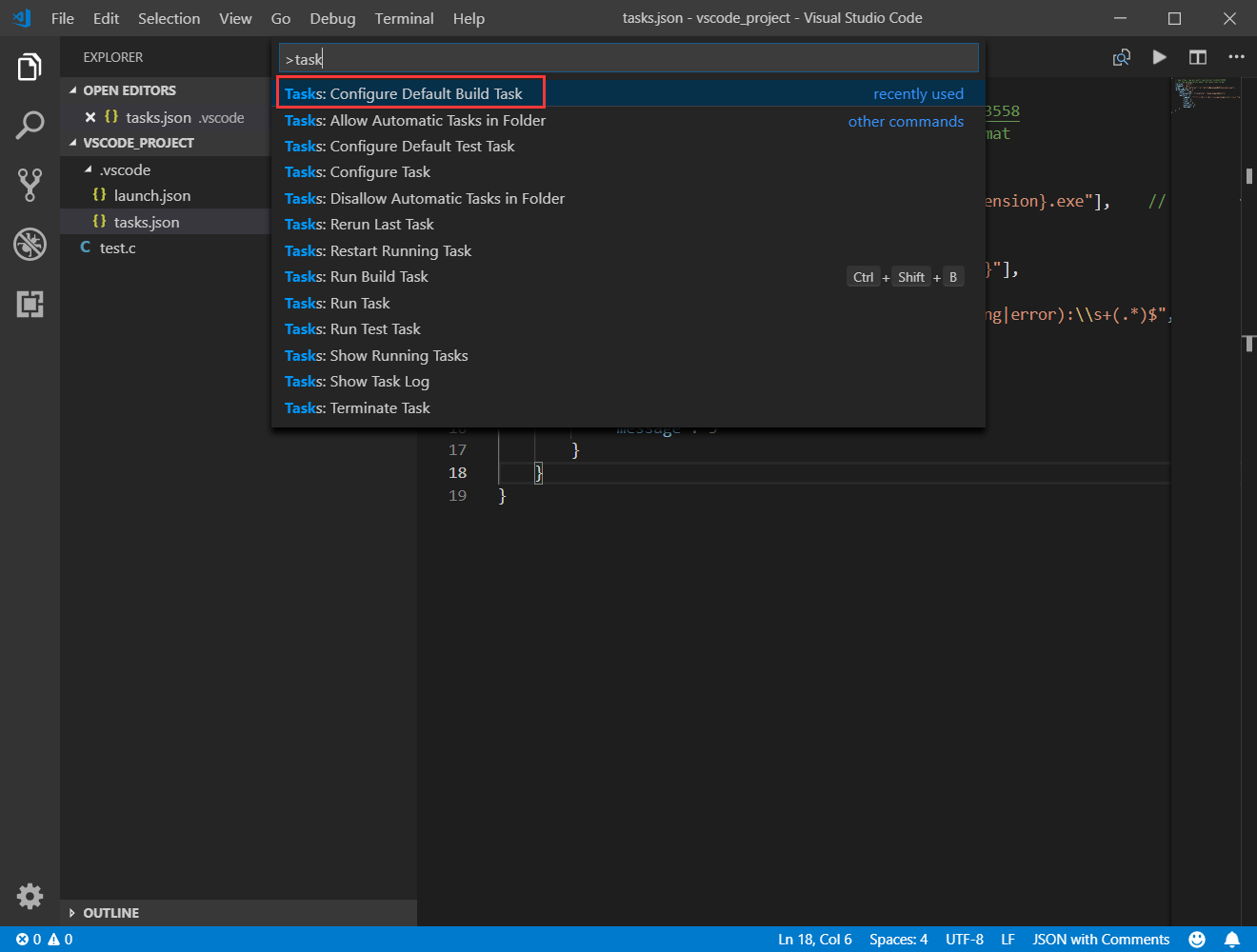
Task: Click UTF-8 encoding in status bar
Action: pyautogui.click(x=965, y=940)
